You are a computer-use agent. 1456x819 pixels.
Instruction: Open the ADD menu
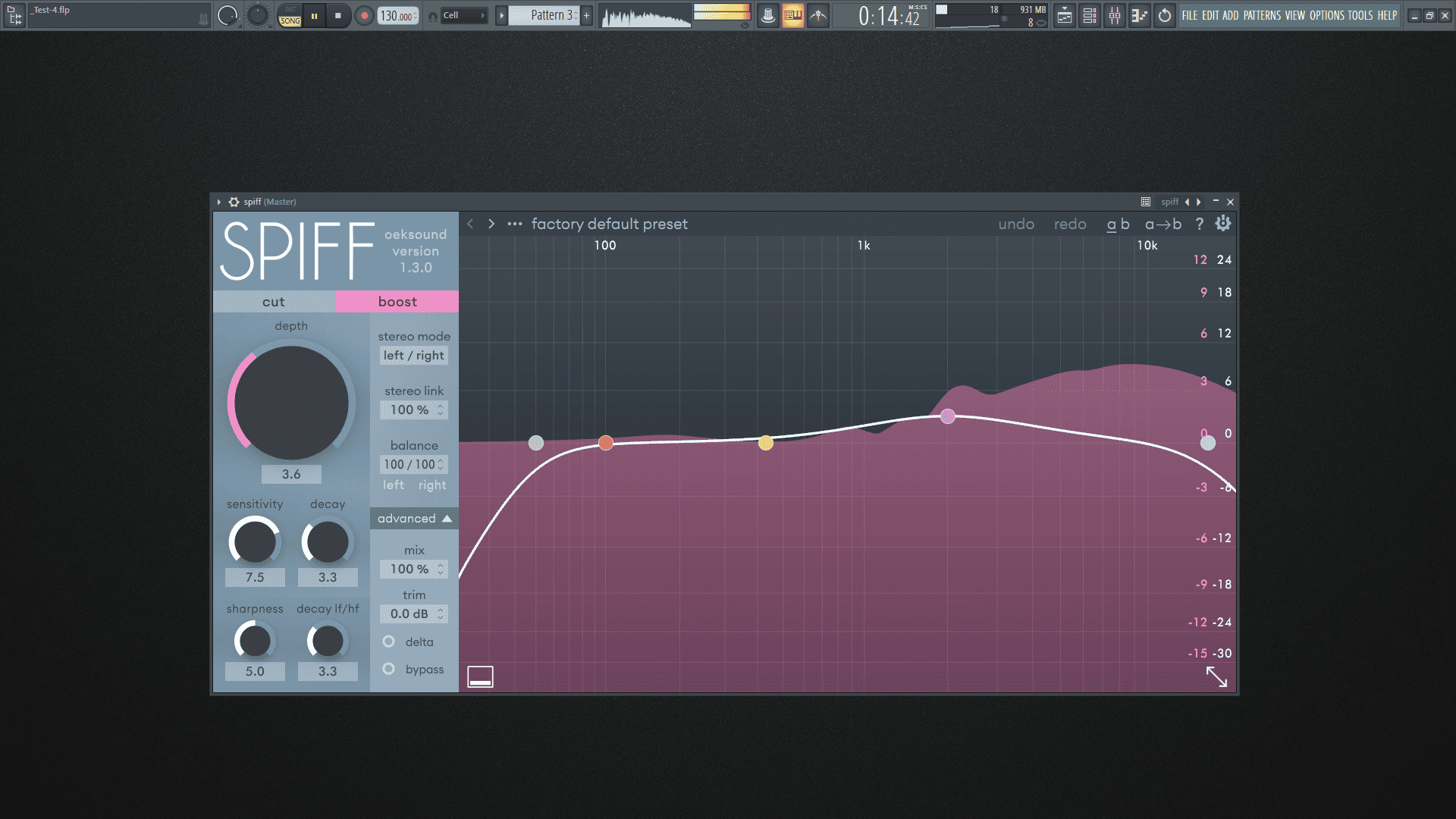tap(1231, 15)
